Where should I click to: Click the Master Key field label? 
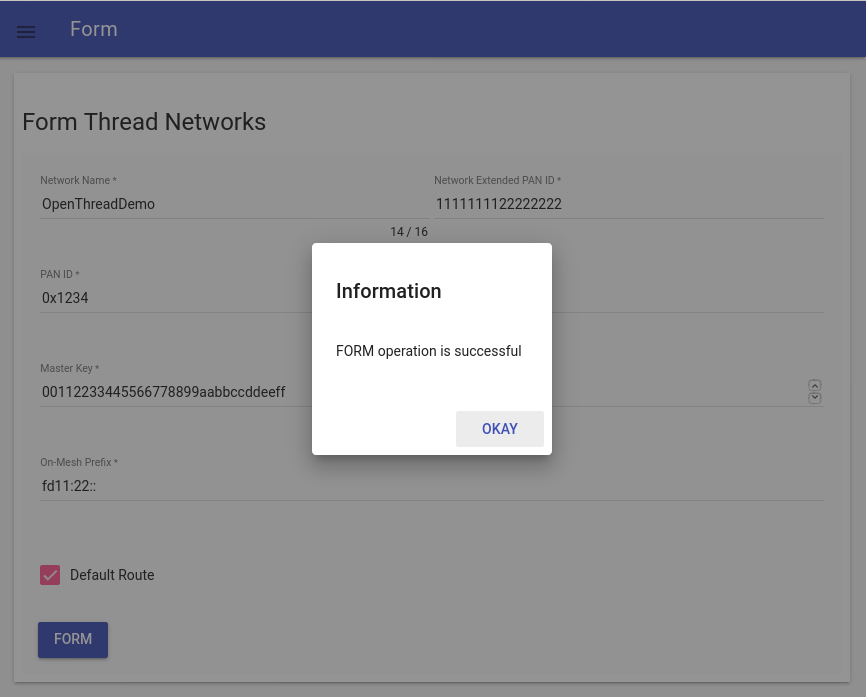(69, 369)
